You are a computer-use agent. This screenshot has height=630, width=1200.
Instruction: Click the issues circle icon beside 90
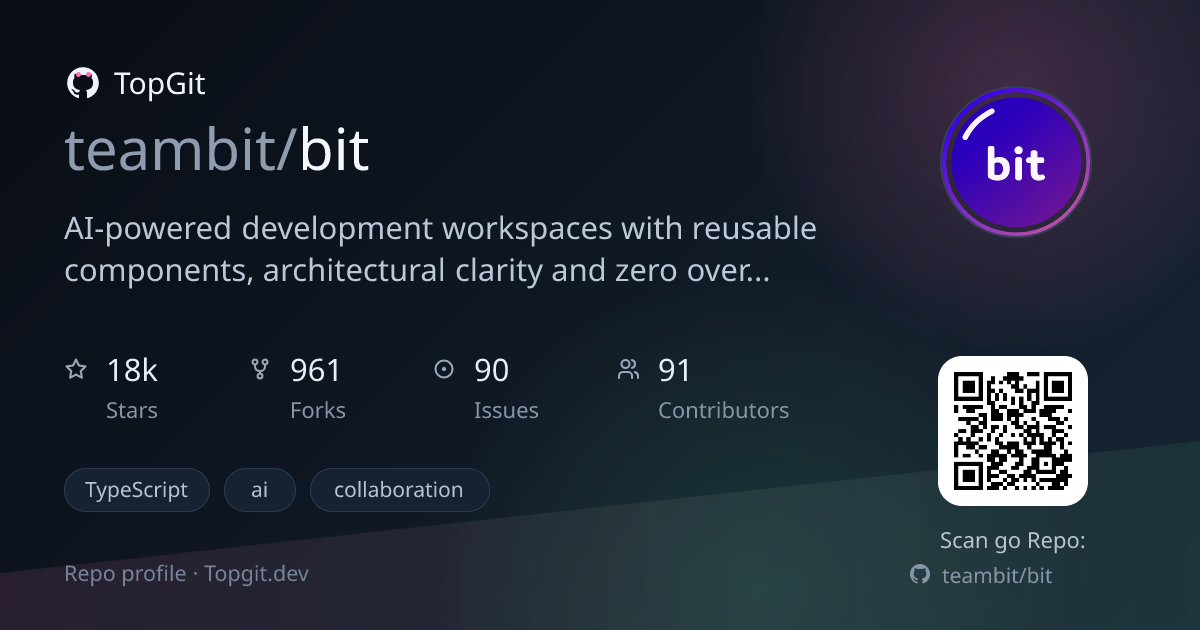pyautogui.click(x=444, y=370)
